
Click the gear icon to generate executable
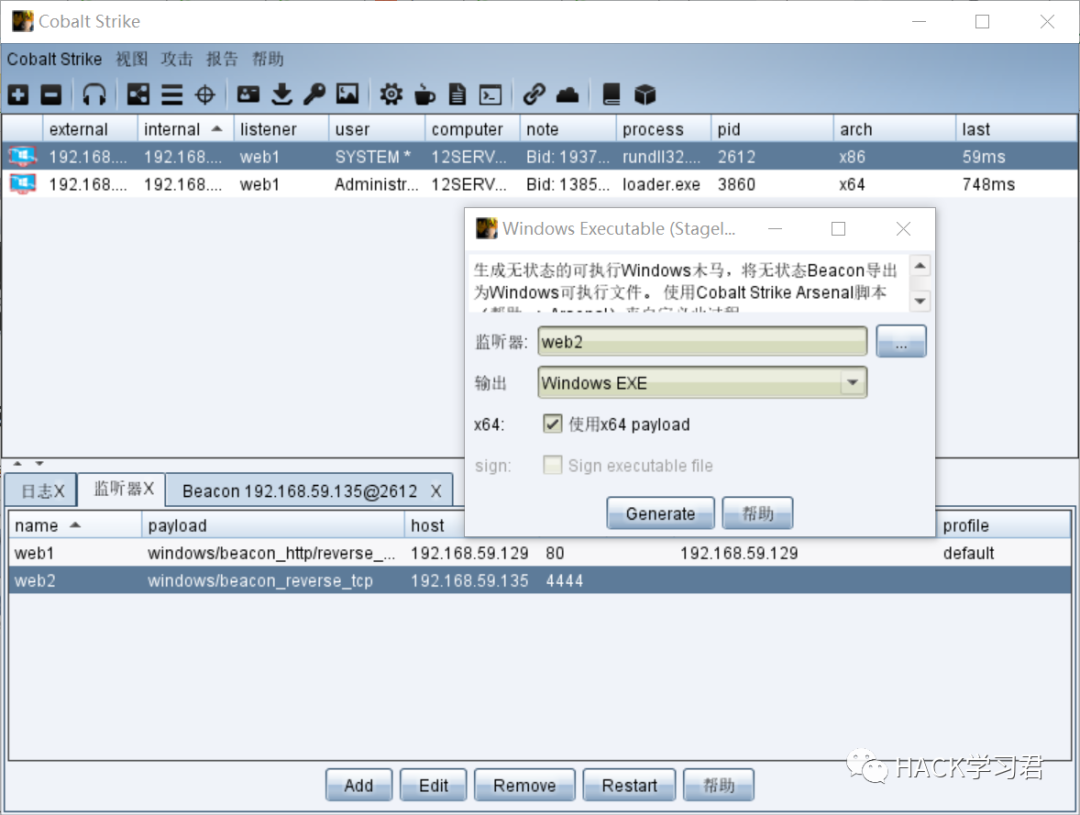(391, 94)
